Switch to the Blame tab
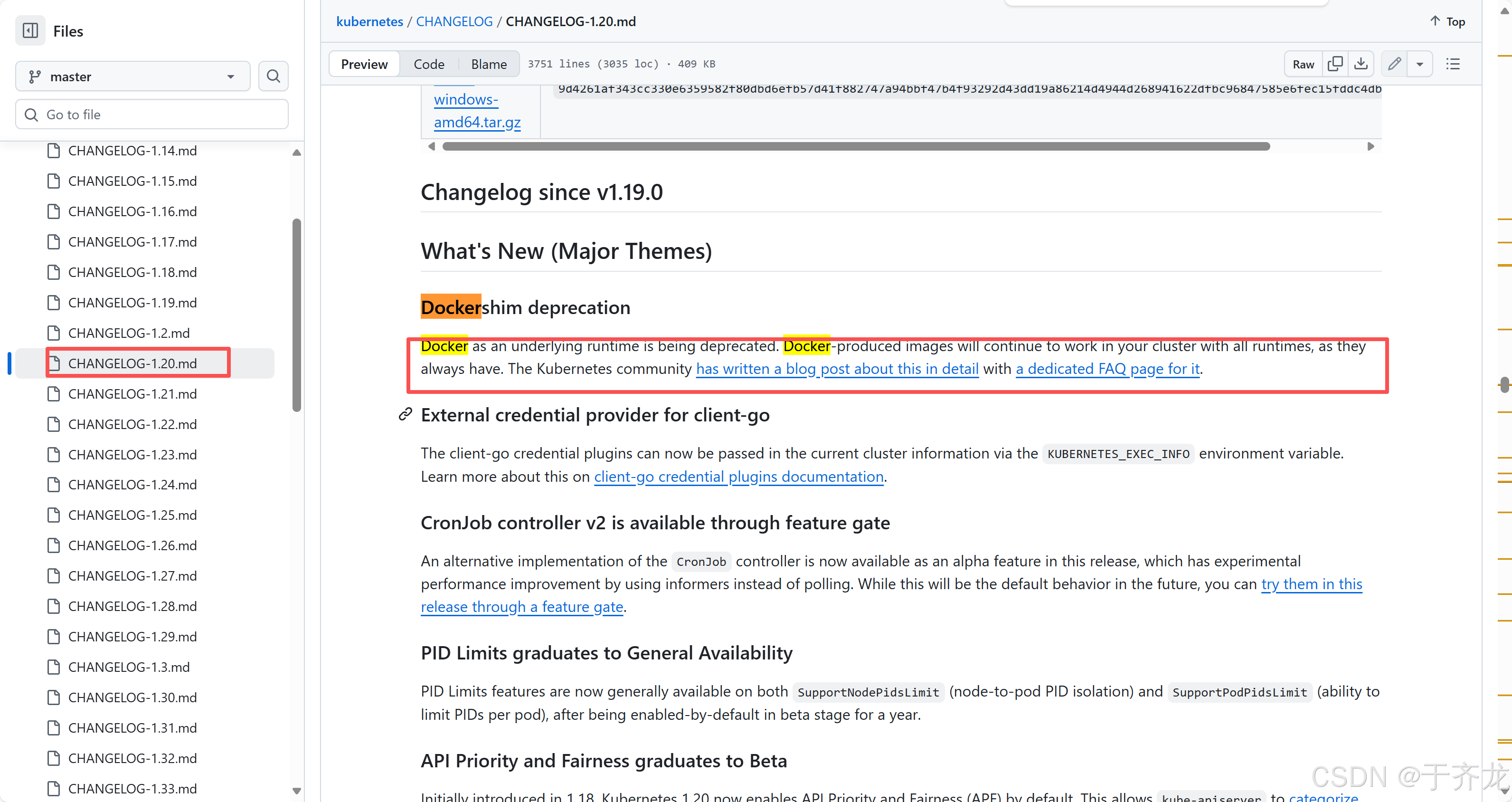This screenshot has width=1512, height=802. coord(488,64)
